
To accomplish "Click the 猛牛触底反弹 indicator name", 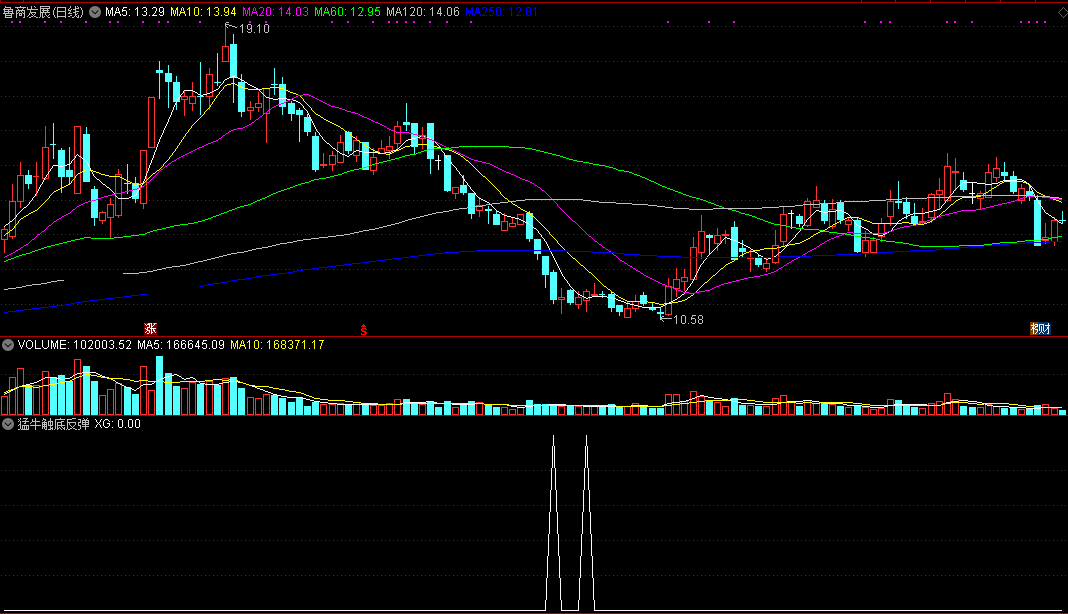I will pyautogui.click(x=53, y=424).
